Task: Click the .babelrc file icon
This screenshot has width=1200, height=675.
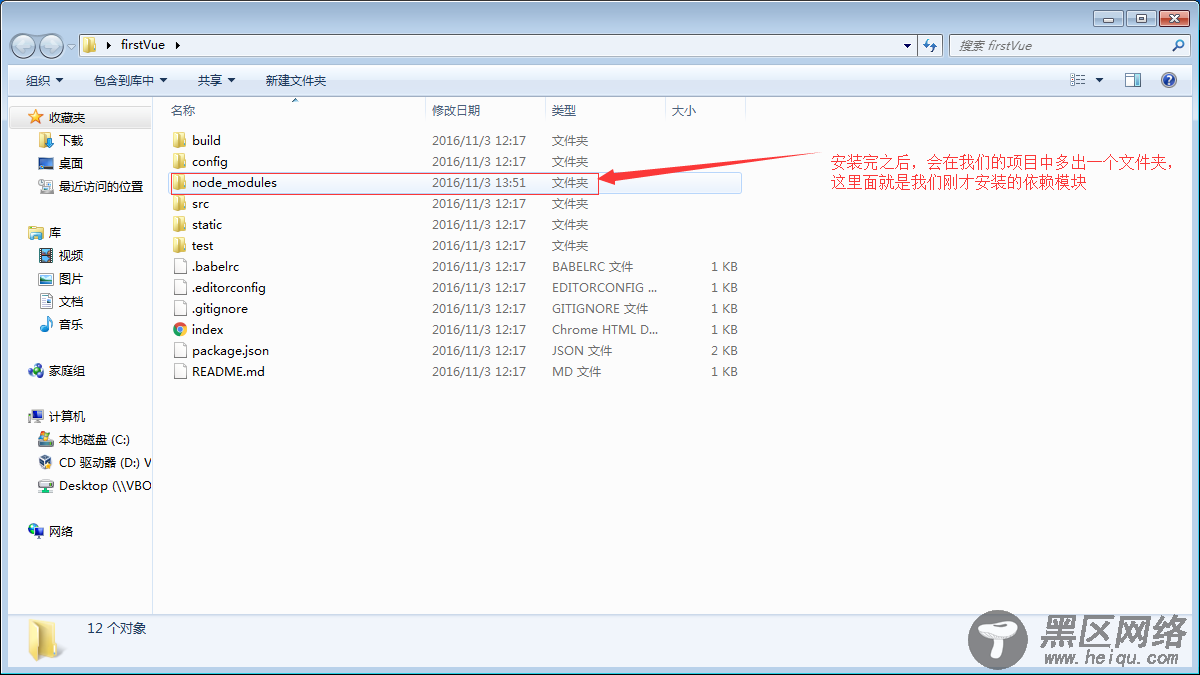Action: point(180,266)
